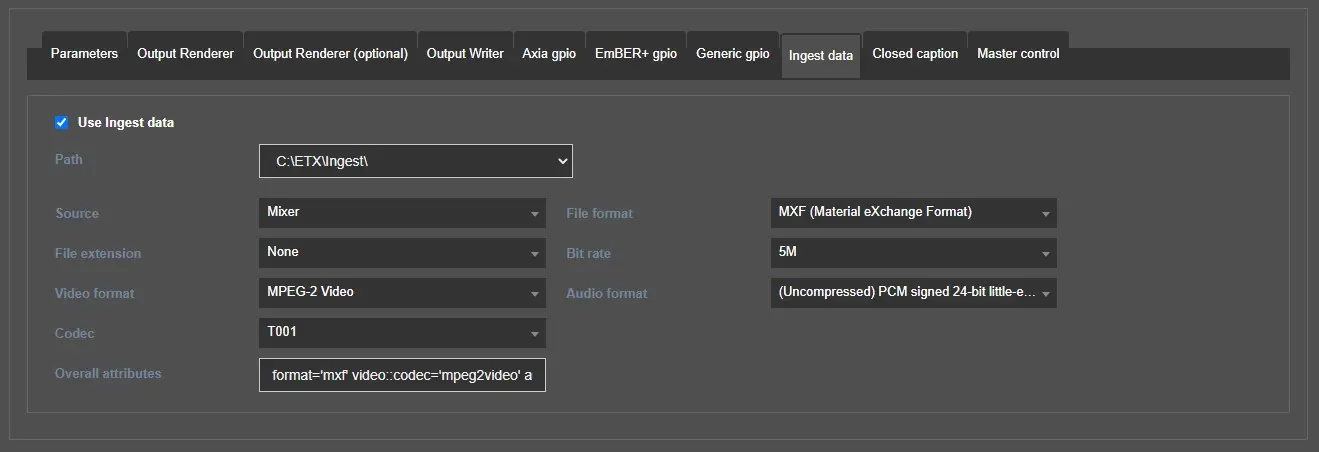Viewport: 1319px width, 452px height.
Task: Open the File extension dropdown
Action: [x=402, y=252]
